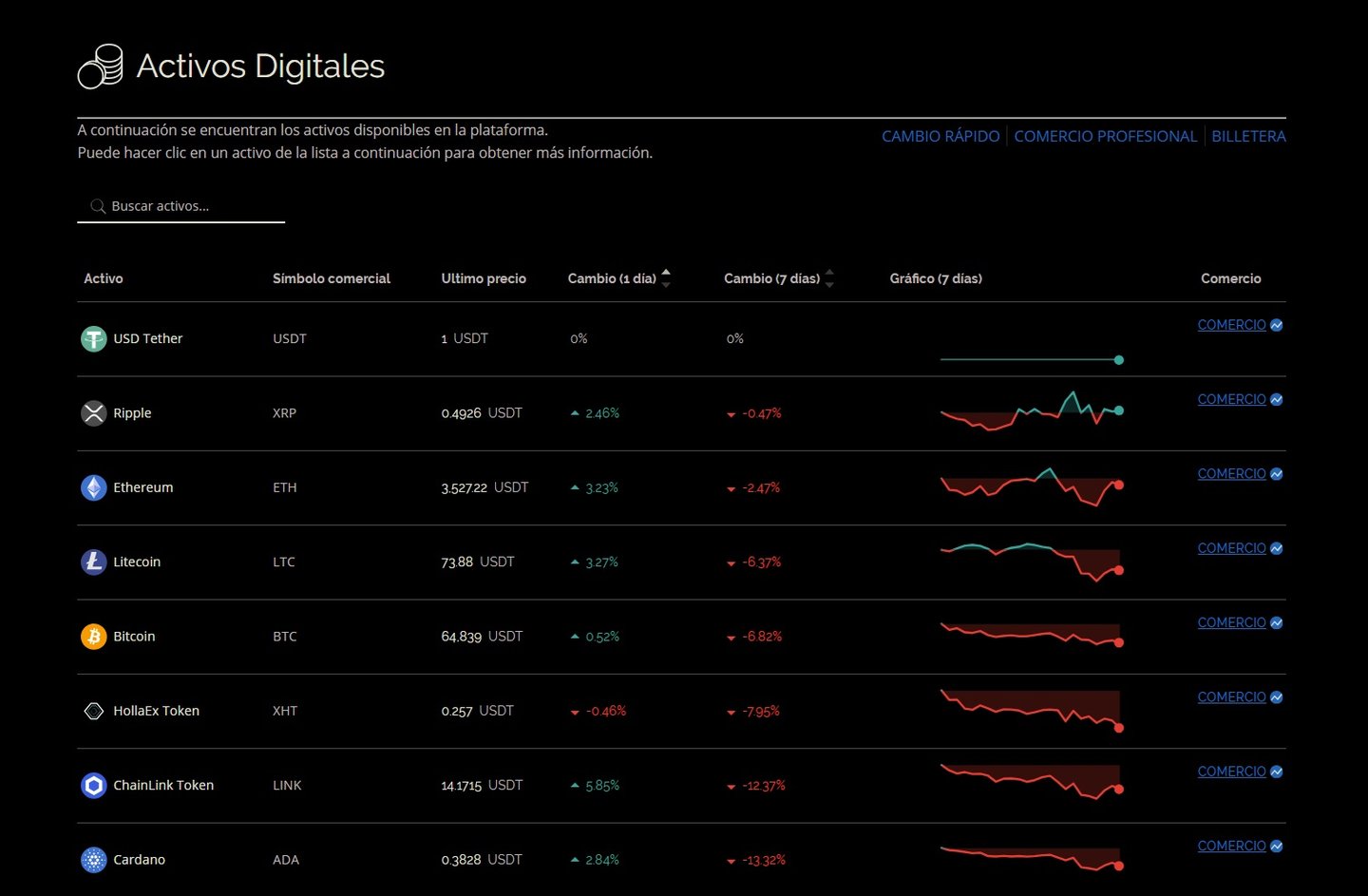
Task: Click the chart badge icon in Ripple row
Action: coord(1276,399)
